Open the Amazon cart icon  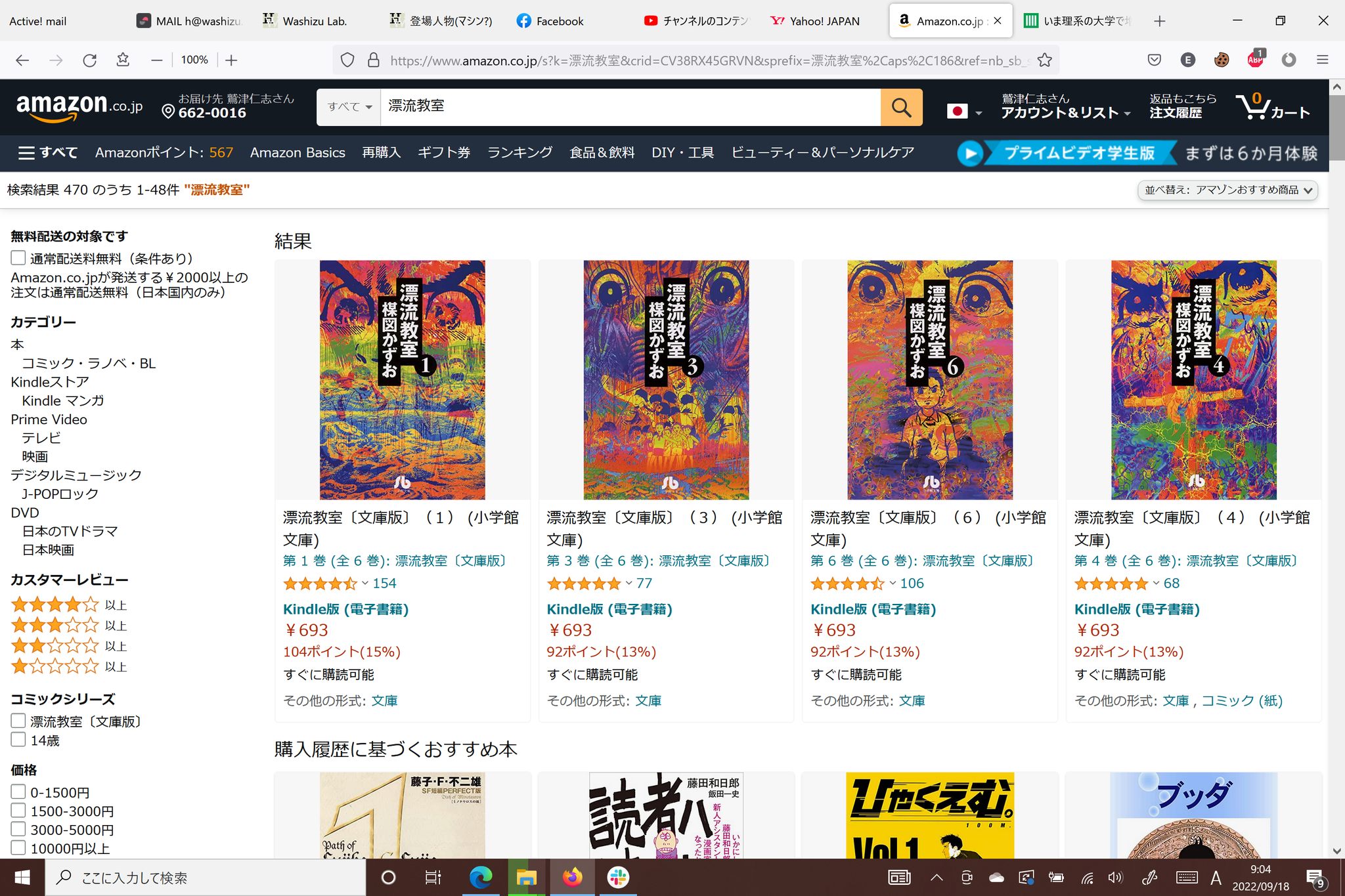click(x=1272, y=106)
